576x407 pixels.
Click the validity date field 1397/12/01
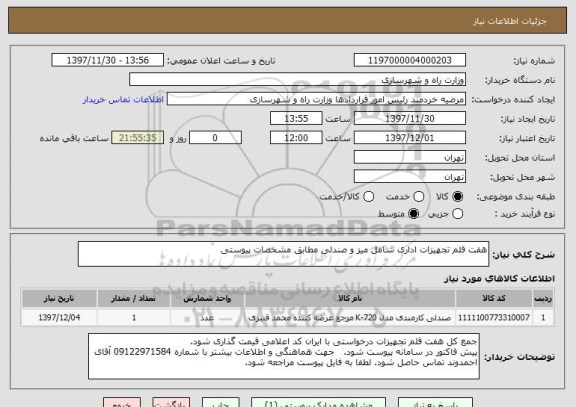[x=410, y=138]
